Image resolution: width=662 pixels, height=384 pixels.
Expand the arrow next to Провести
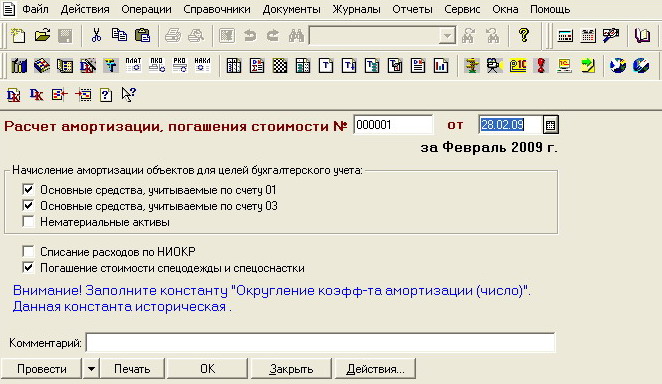[91, 369]
